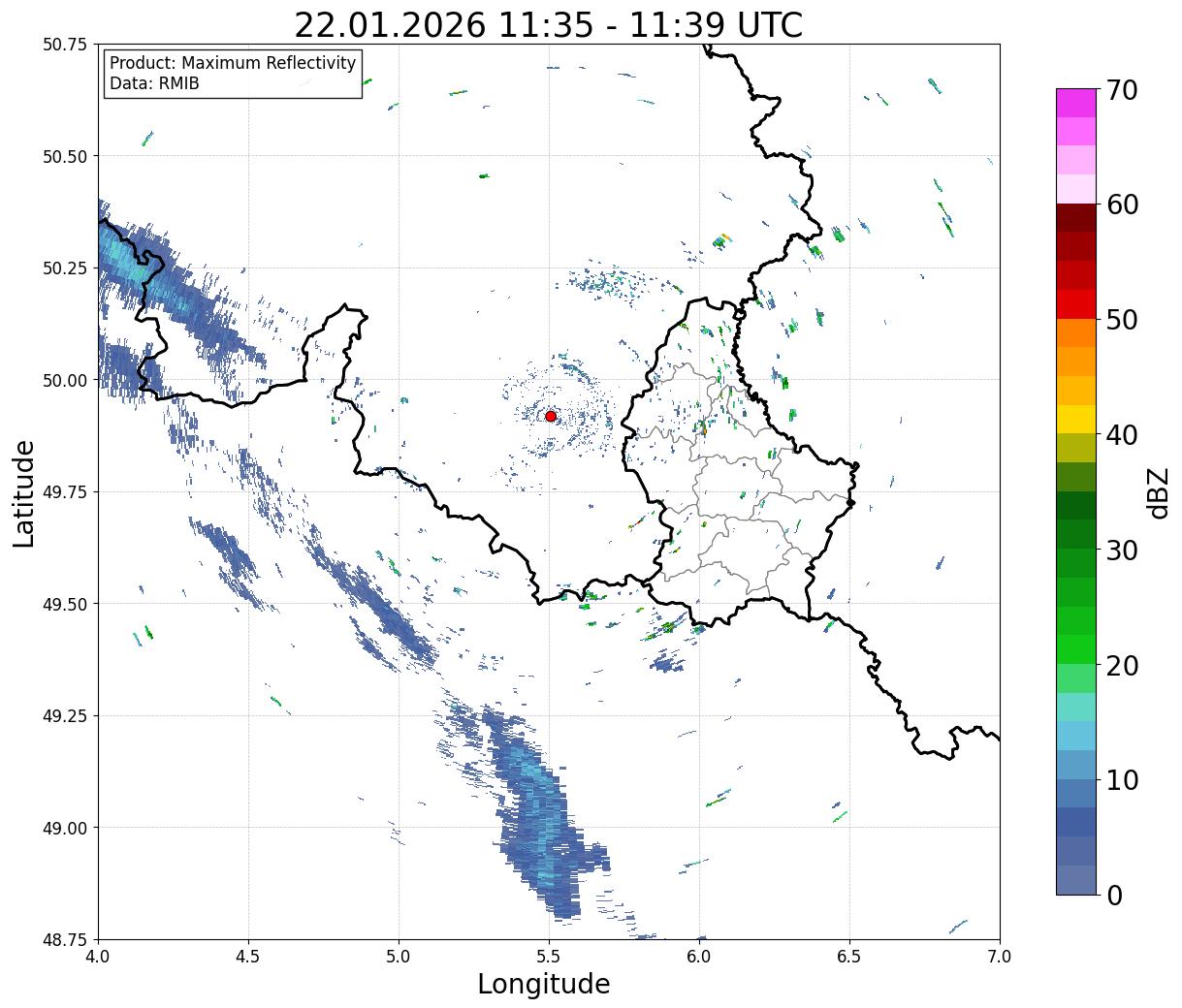Screen dimensions: 1182x1008
Task: Click the plot title with date and time
Action: 549,24
